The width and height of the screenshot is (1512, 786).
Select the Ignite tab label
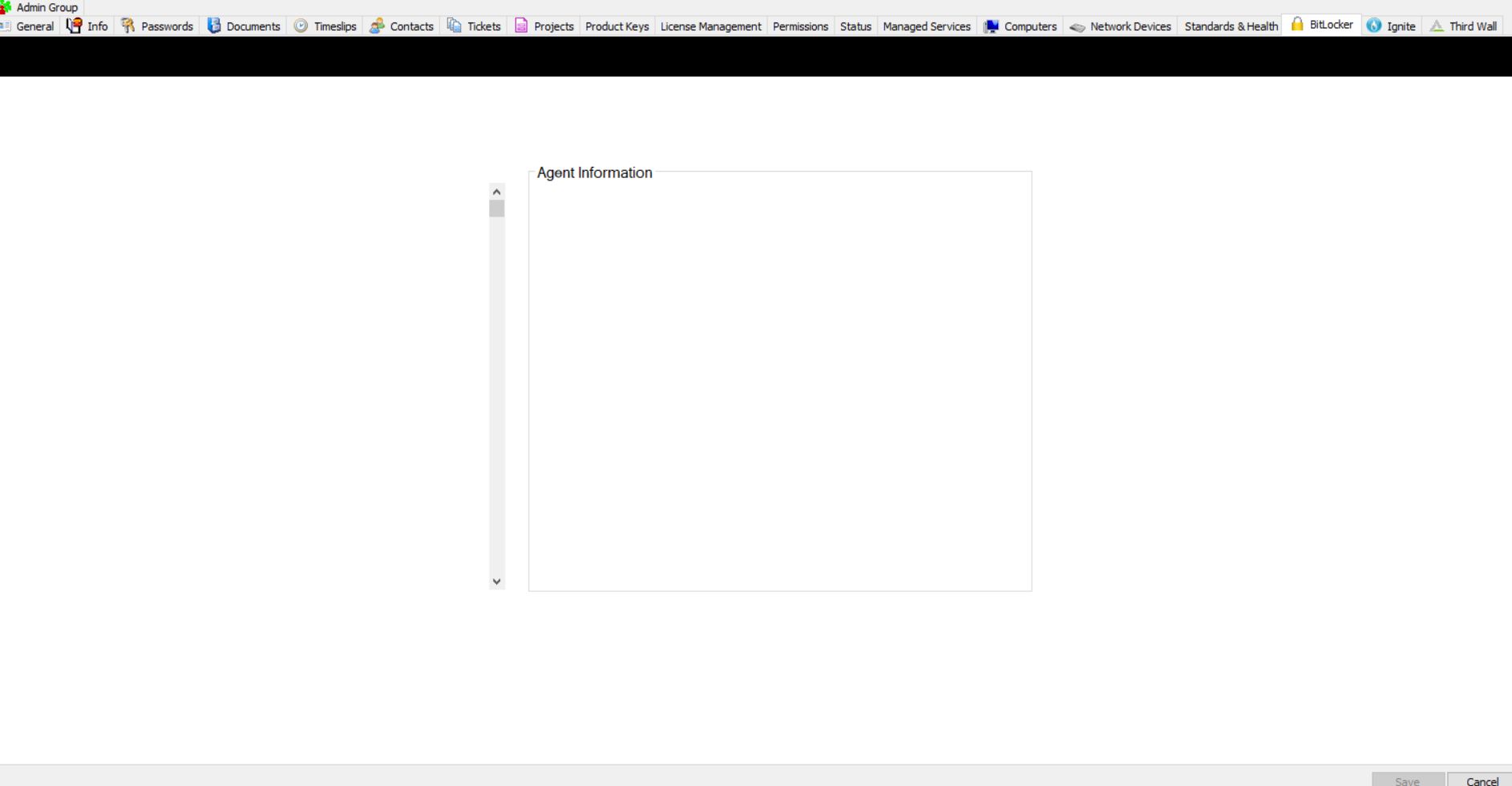coord(1401,26)
